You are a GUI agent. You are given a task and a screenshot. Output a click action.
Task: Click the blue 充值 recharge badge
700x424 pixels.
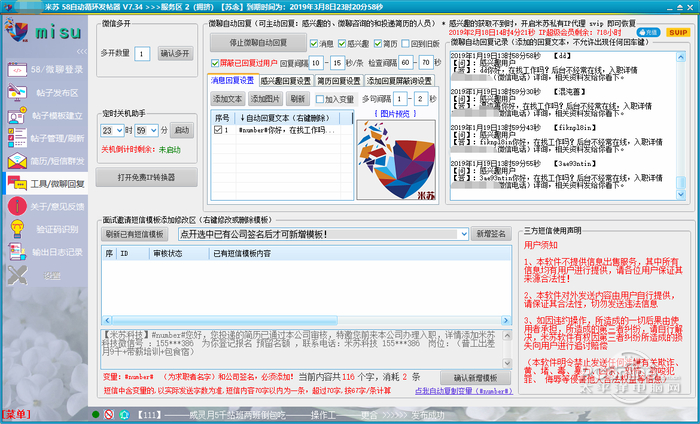point(648,33)
